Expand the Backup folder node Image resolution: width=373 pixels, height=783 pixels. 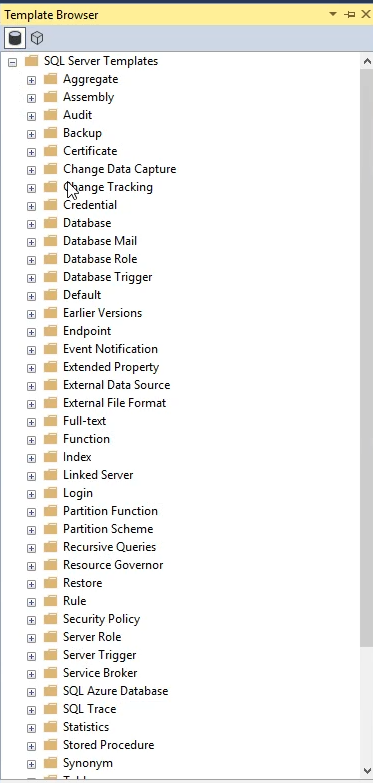click(31, 134)
